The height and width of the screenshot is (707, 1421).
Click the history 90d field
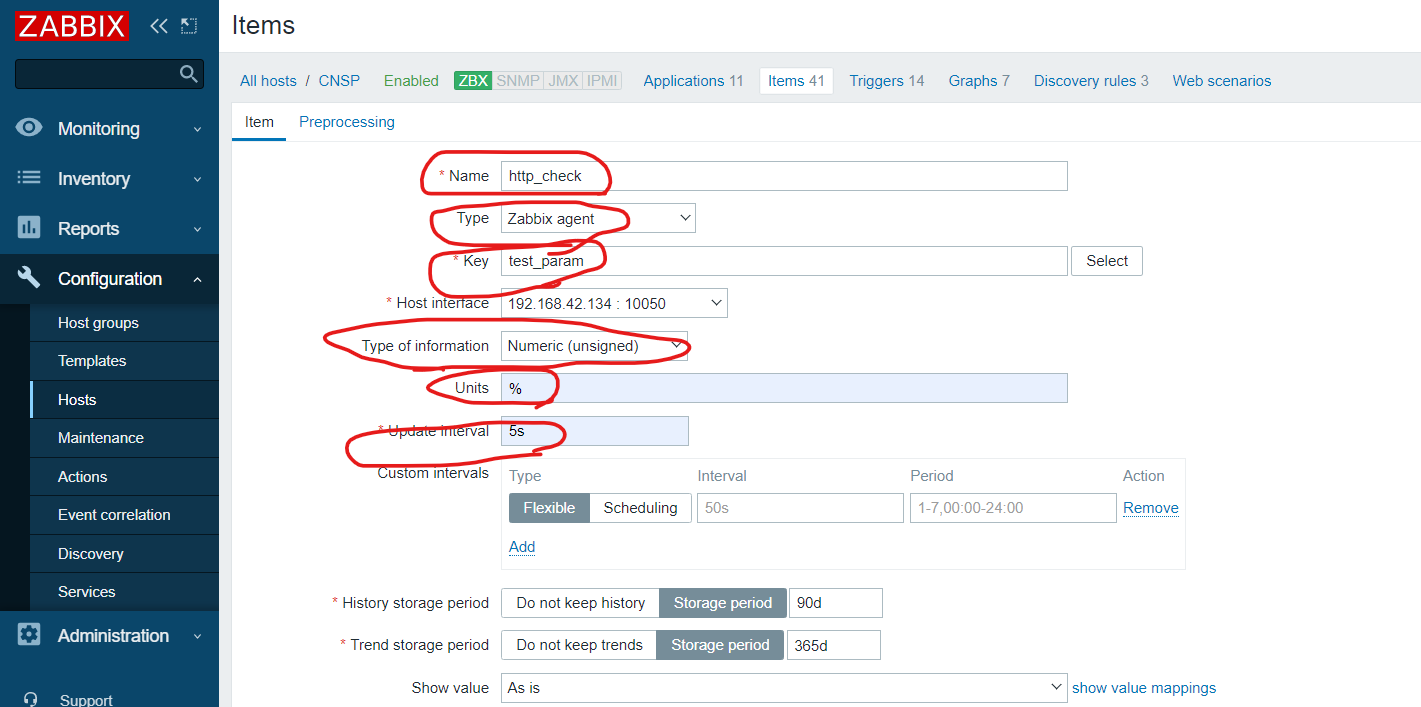tap(836, 603)
